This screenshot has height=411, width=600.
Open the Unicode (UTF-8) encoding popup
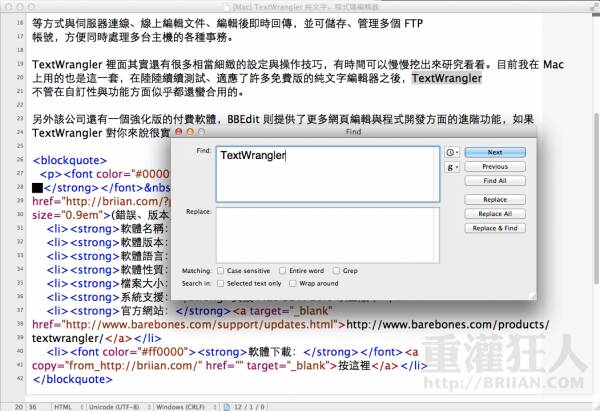(119, 407)
